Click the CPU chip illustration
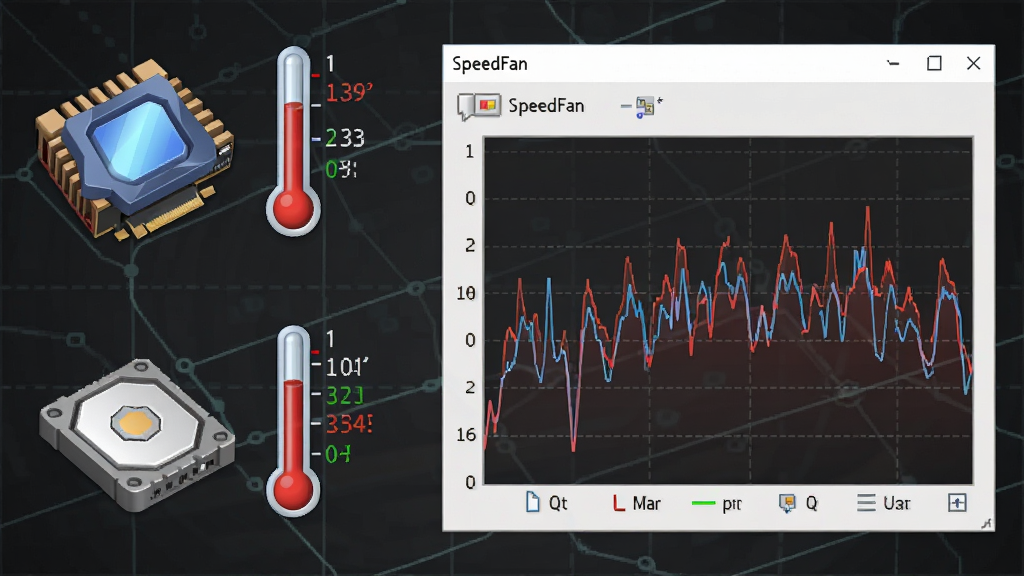This screenshot has width=1024, height=576. coord(135,149)
